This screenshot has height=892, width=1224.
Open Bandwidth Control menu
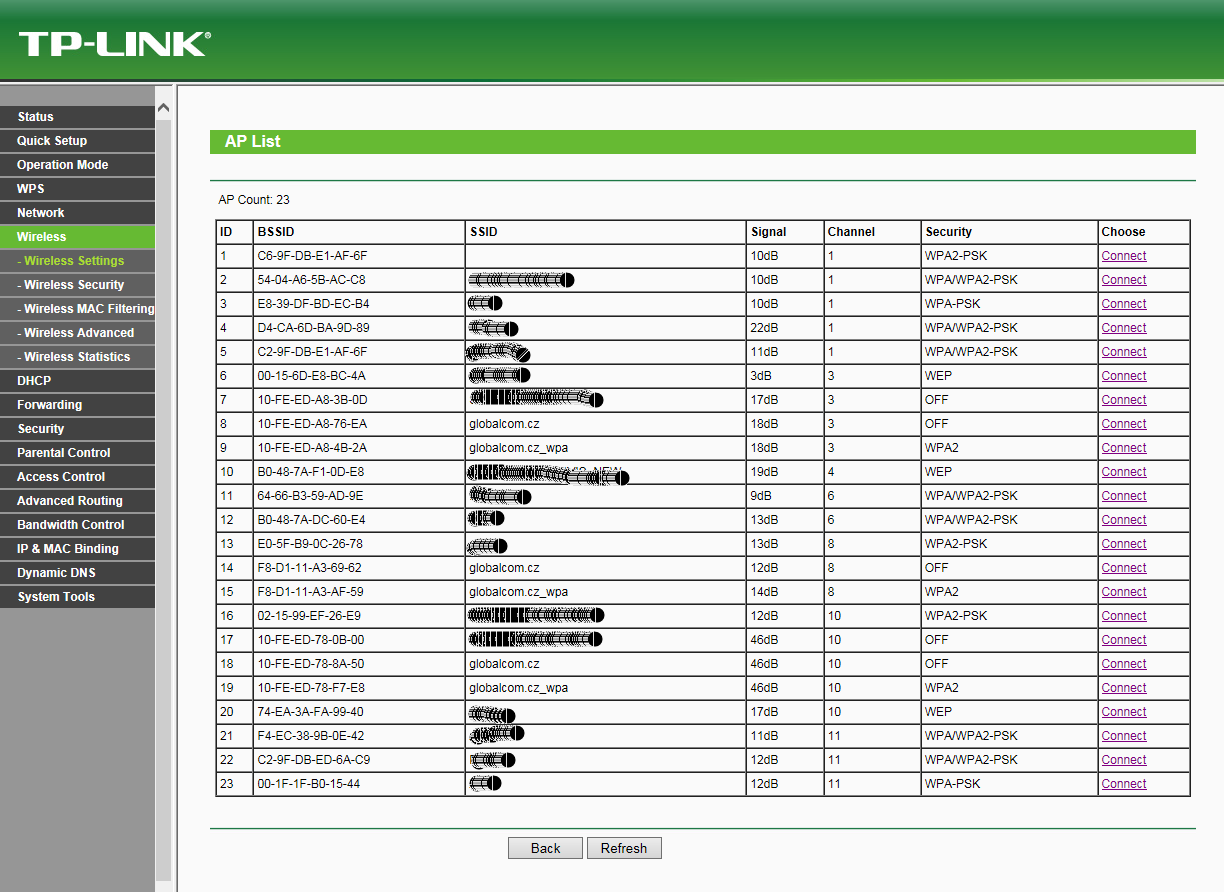[77, 525]
